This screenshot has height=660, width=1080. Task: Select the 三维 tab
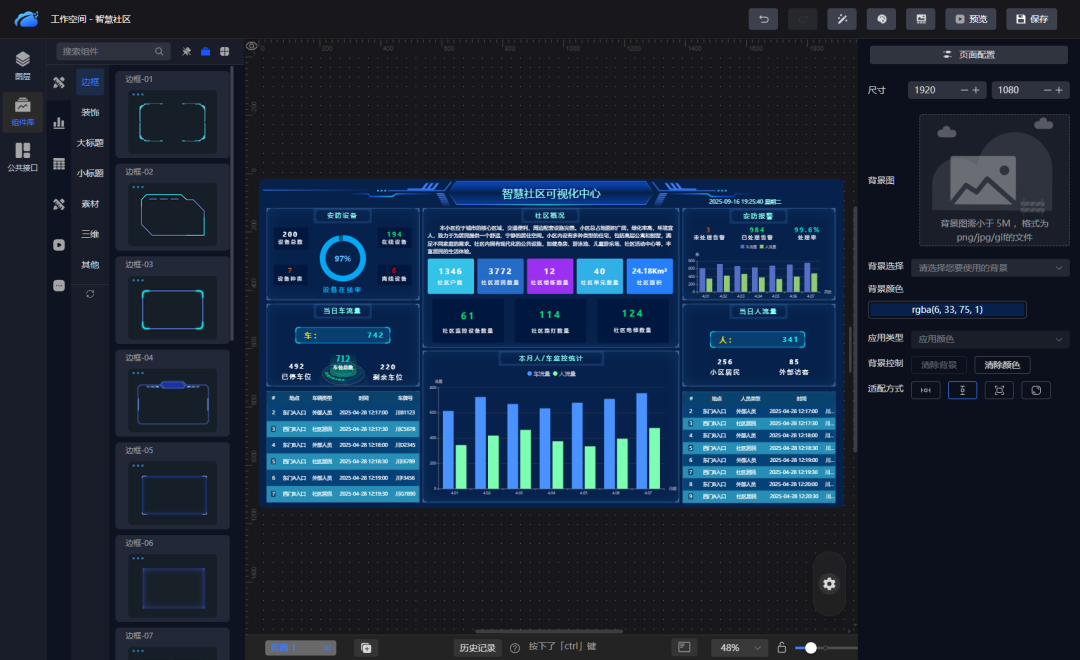point(90,234)
